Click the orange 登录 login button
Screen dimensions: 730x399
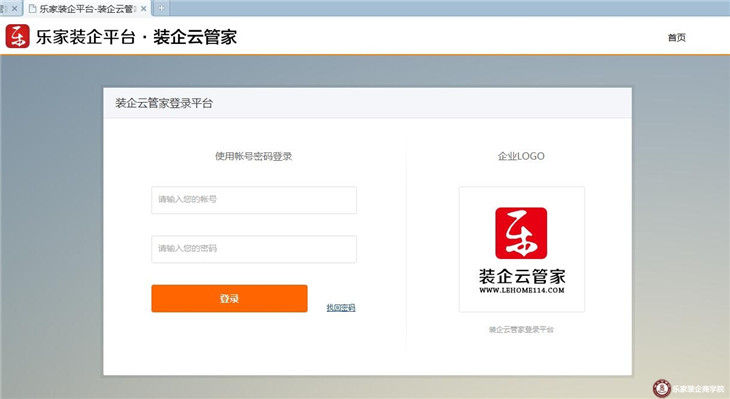(229, 298)
